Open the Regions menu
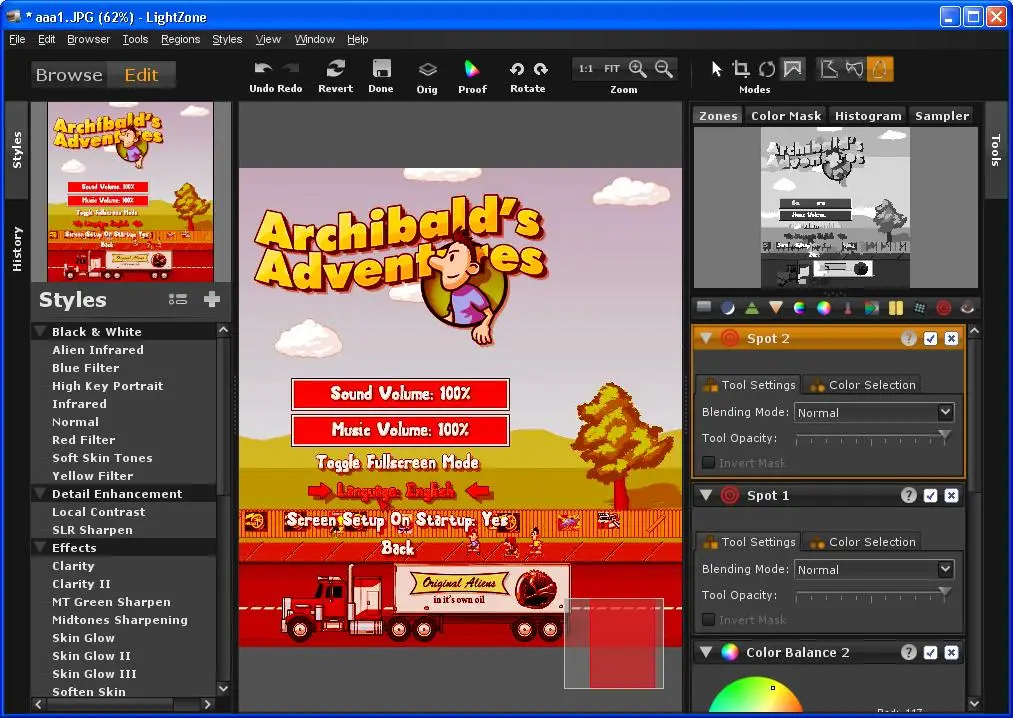 click(180, 39)
